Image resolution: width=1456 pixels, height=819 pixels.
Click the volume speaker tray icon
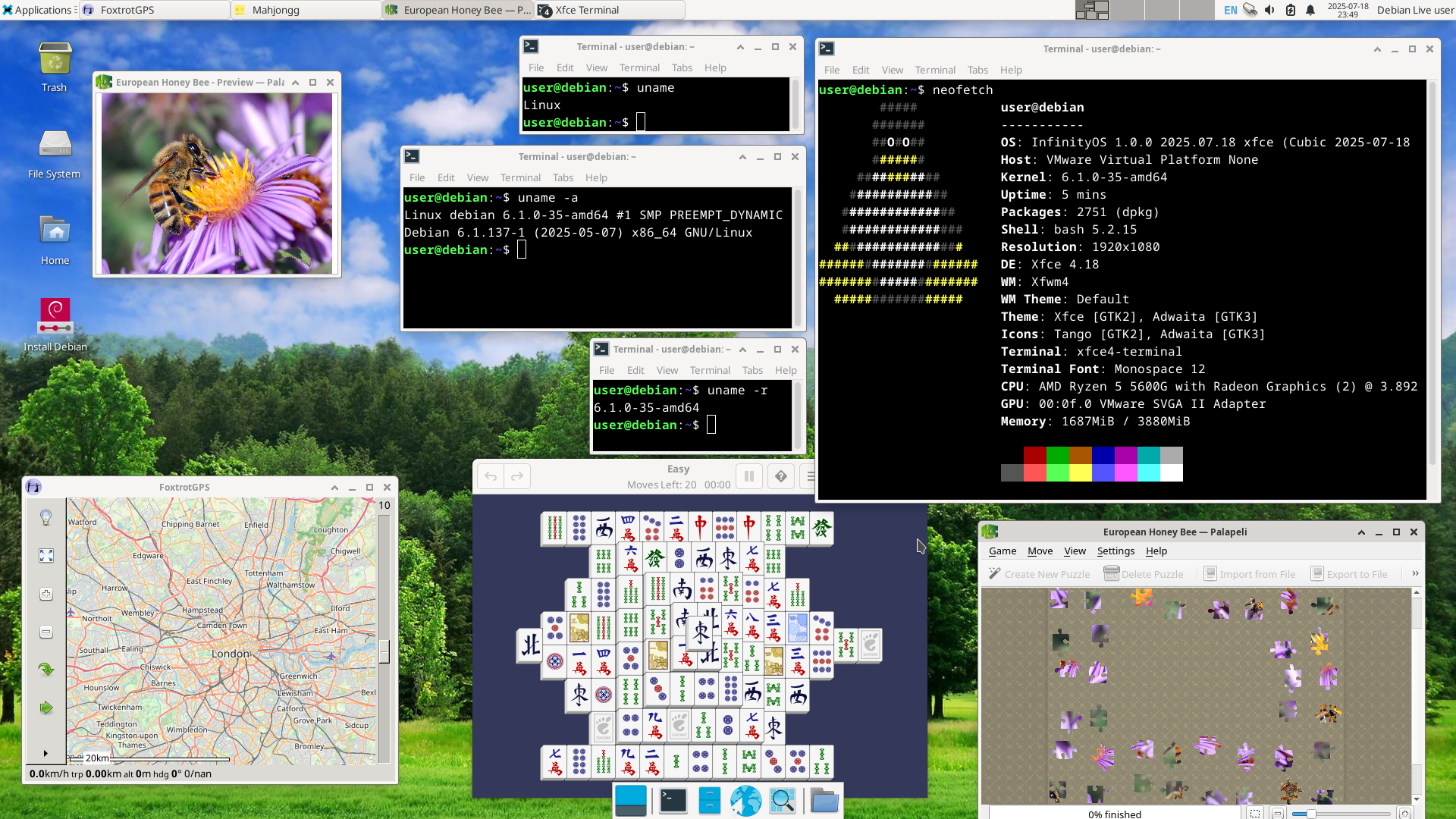(x=1269, y=10)
